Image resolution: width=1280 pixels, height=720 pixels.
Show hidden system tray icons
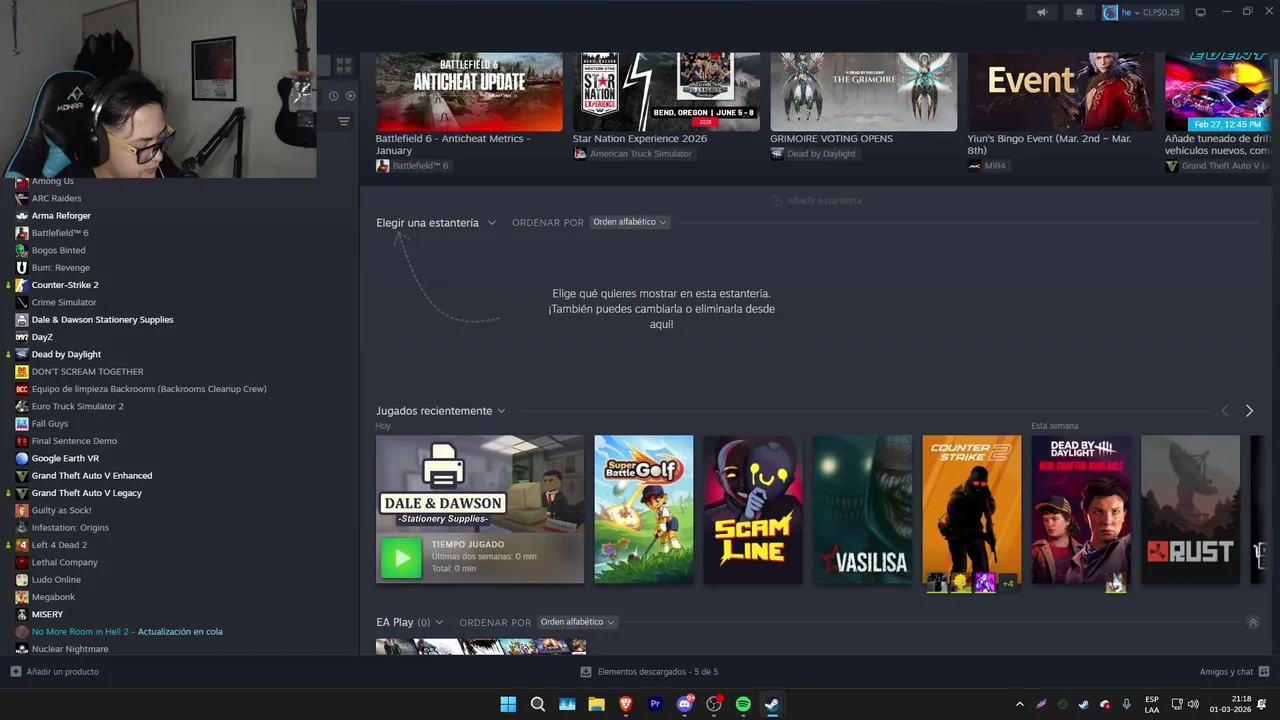tap(1020, 704)
